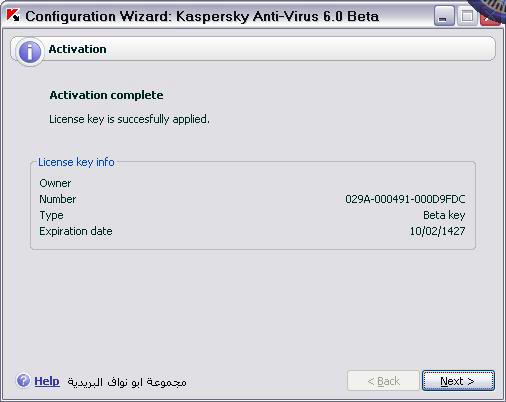
Task: Click the Owner label
Action: click(55, 183)
